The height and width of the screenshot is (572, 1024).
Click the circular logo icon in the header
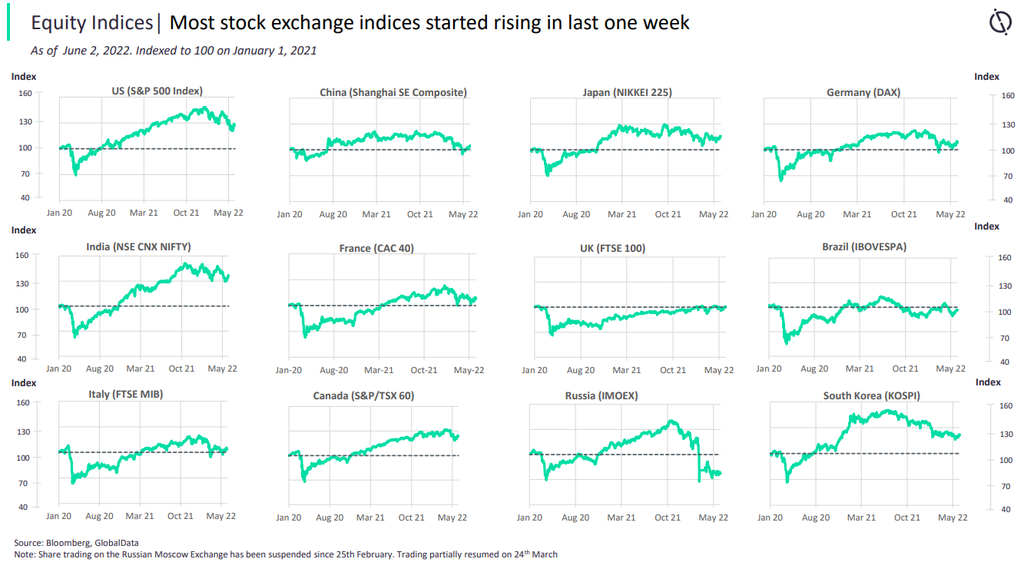(x=999, y=22)
